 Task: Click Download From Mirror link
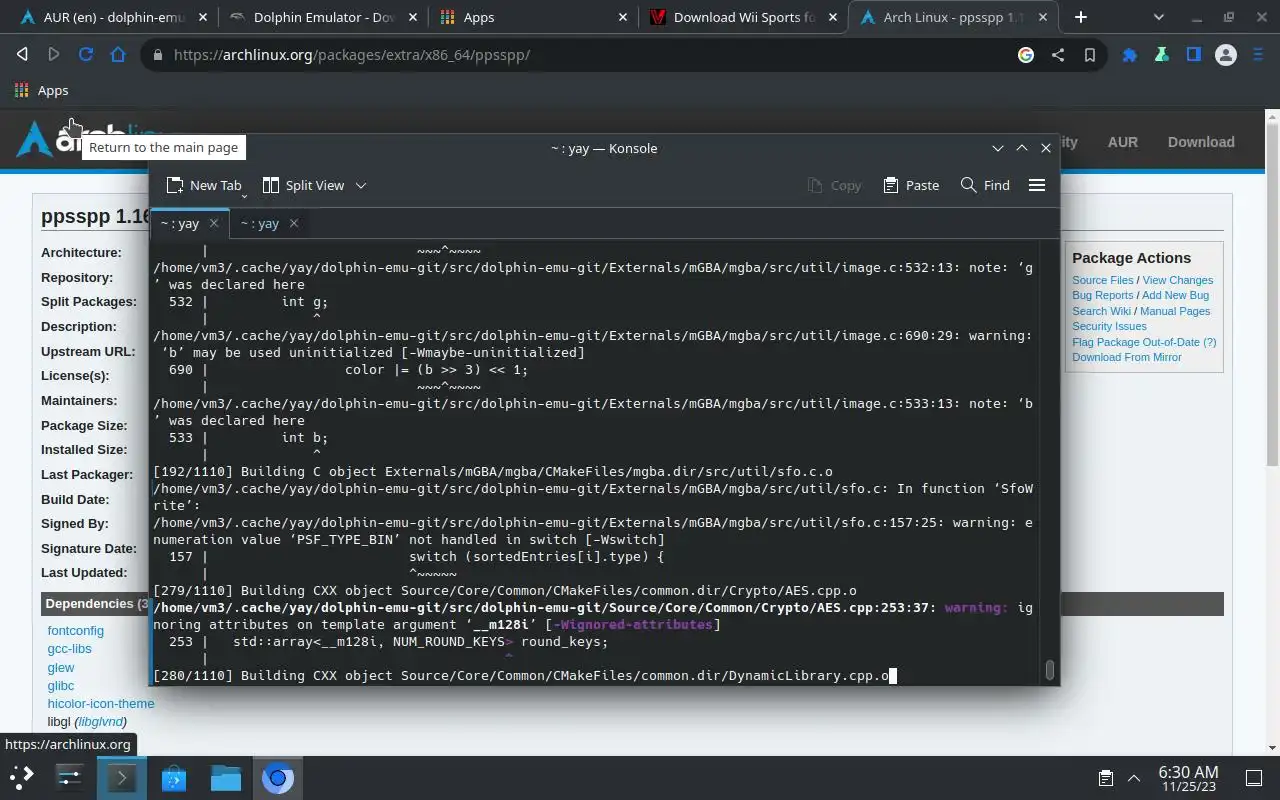pos(1127,357)
